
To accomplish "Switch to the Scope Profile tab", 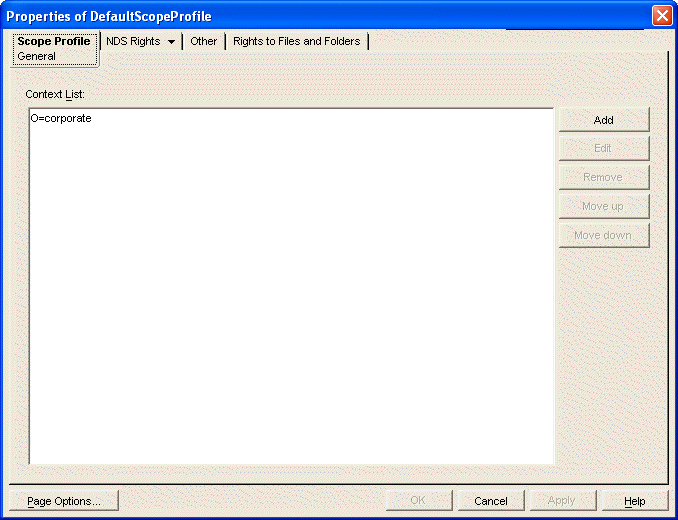I will [x=54, y=41].
